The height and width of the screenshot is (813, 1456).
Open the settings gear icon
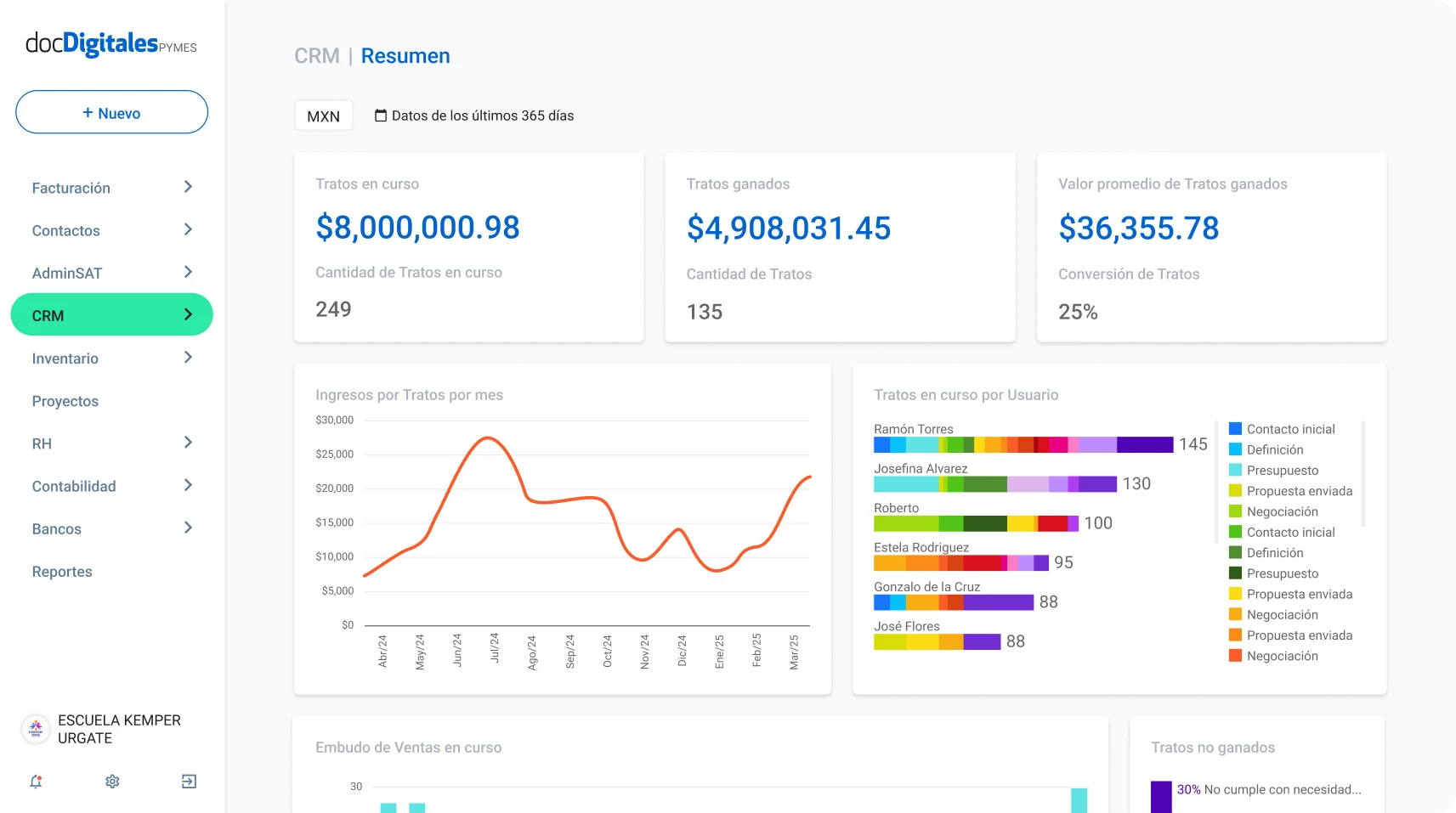point(112,782)
